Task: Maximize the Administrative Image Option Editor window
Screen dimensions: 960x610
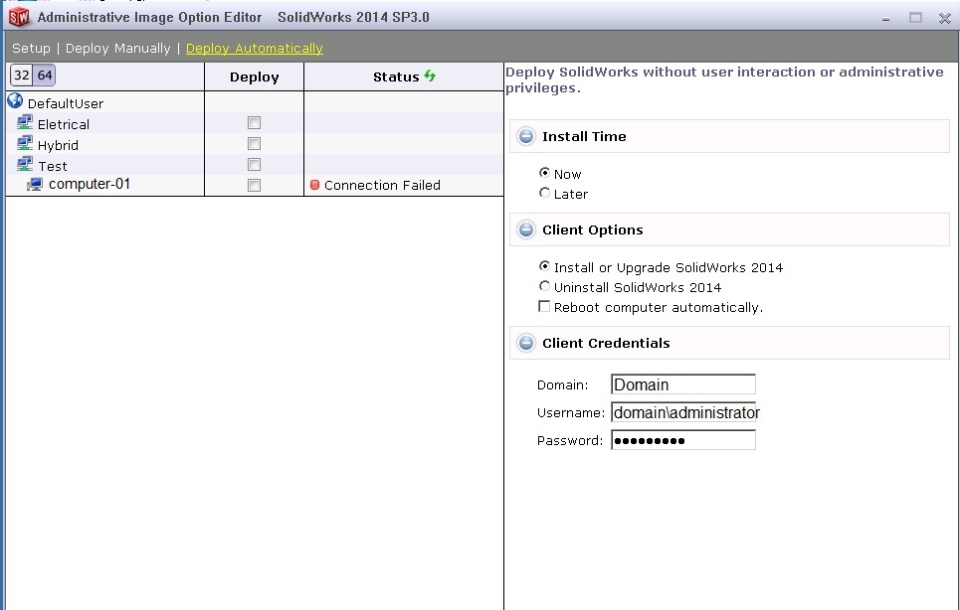Action: point(915,18)
